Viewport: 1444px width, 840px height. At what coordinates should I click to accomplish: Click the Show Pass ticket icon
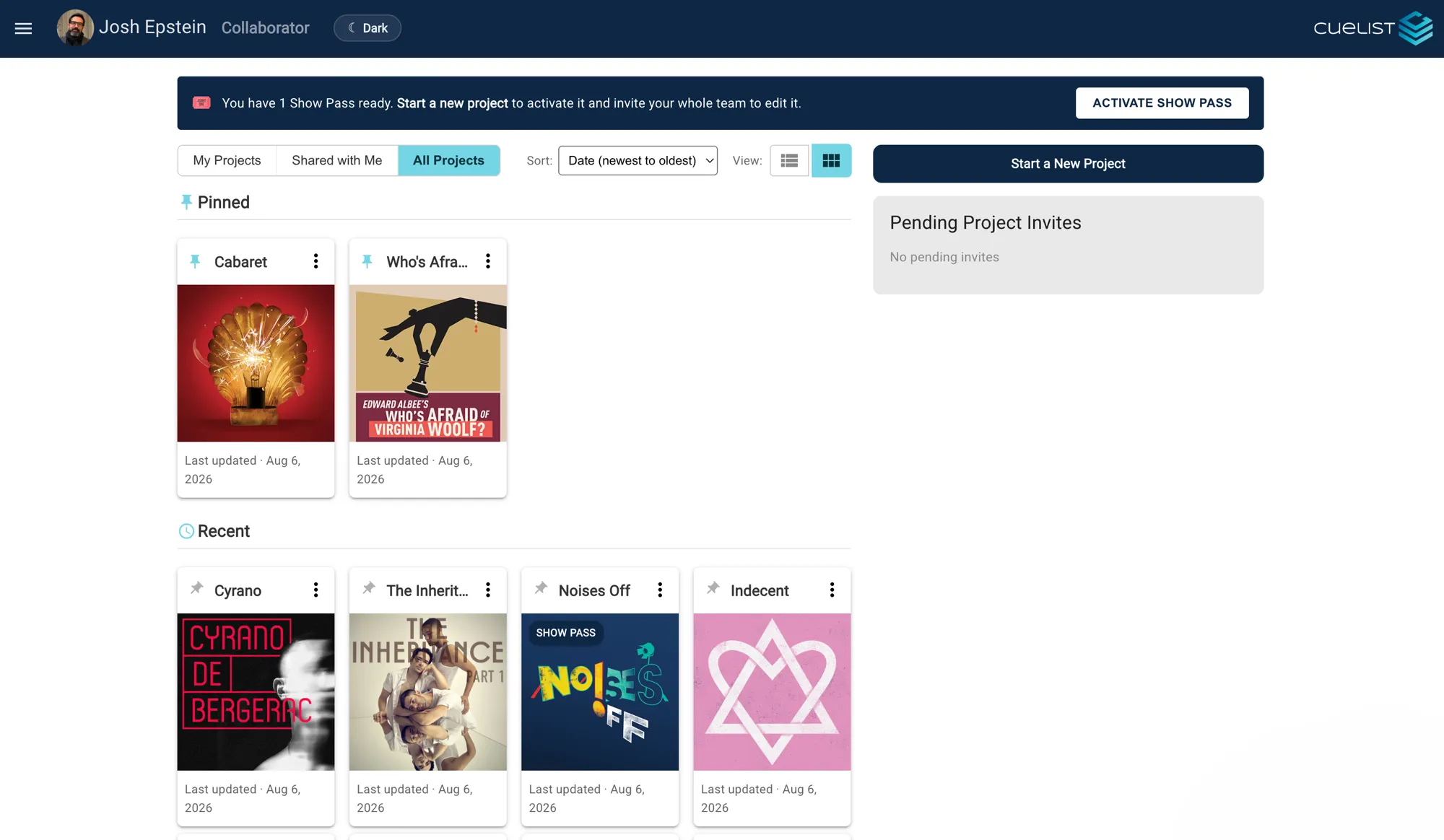coord(201,102)
